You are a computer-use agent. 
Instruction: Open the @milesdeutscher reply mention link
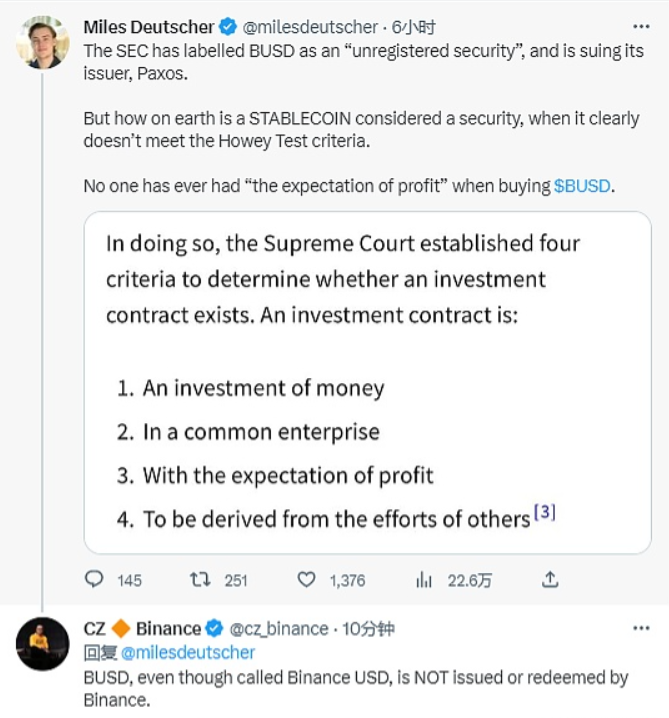(188, 652)
